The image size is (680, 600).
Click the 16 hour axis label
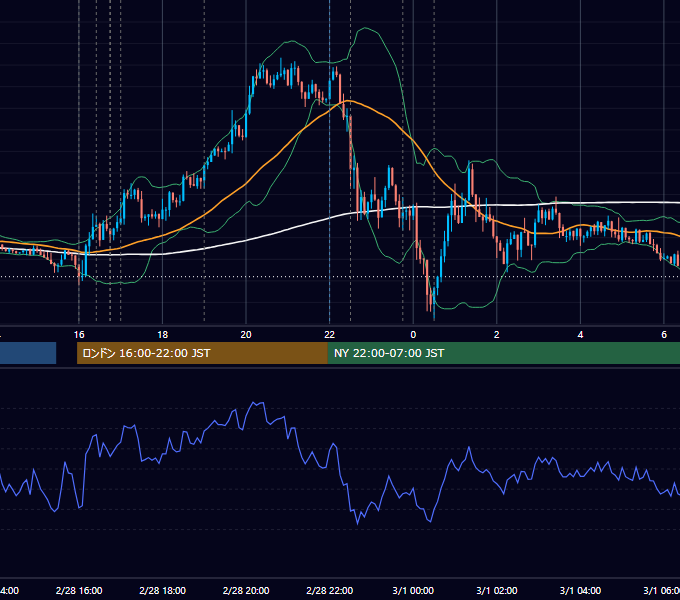[x=79, y=335]
